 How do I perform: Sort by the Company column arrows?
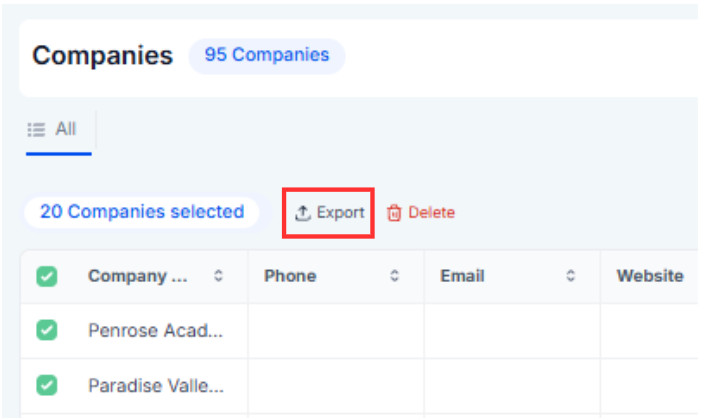pos(219,277)
